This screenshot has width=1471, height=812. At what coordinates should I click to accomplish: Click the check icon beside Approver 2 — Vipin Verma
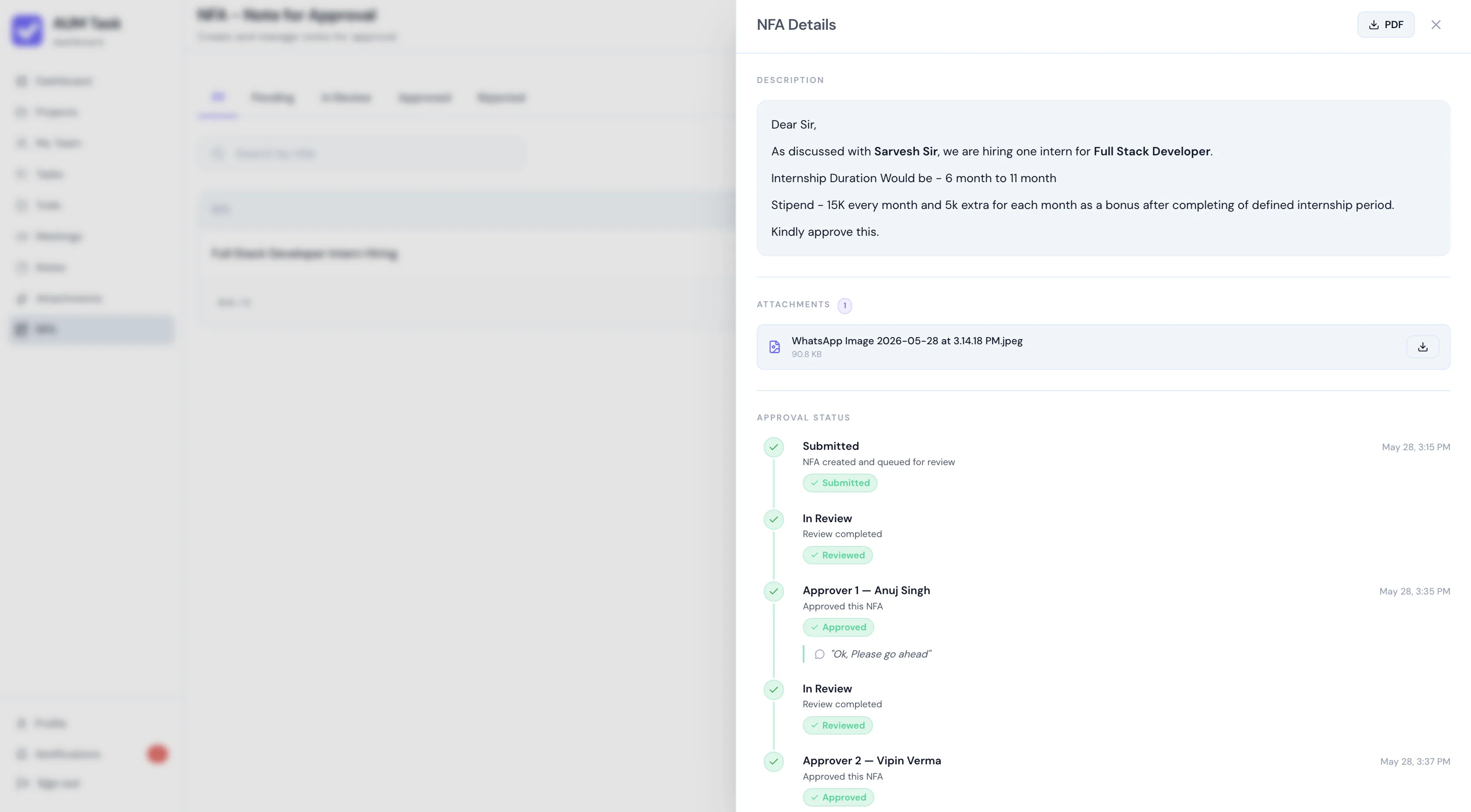pyautogui.click(x=774, y=761)
